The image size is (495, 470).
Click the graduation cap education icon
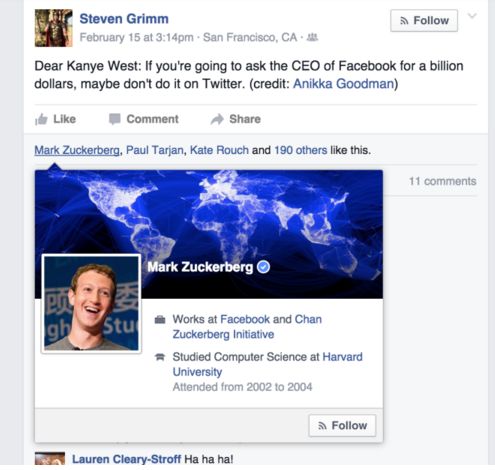pos(160,357)
